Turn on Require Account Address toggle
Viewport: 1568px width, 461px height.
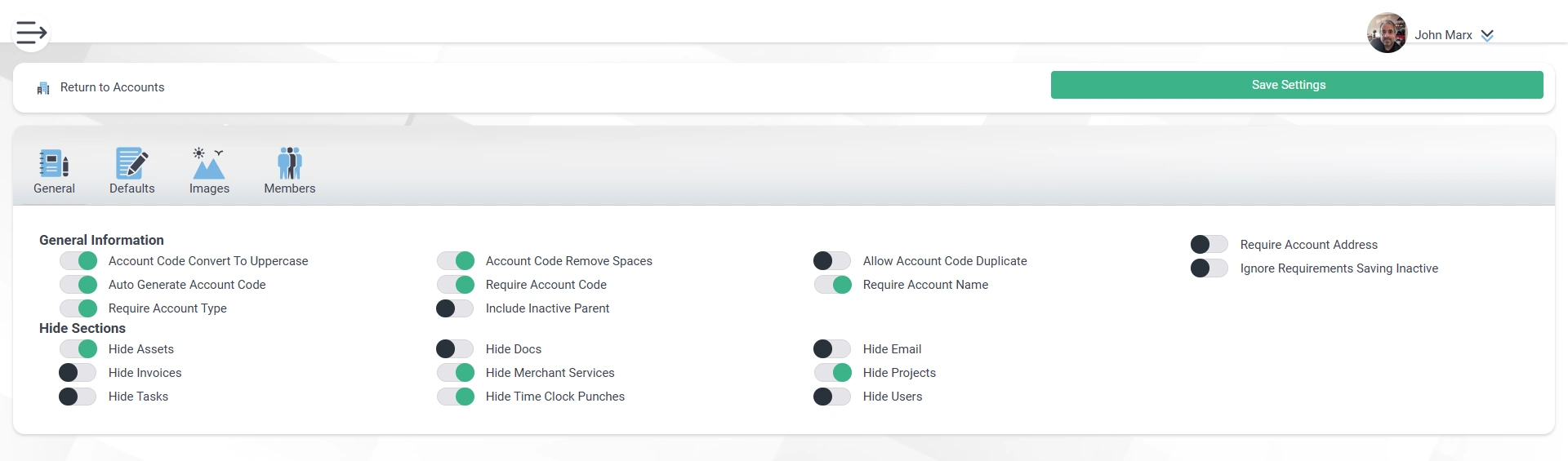pyautogui.click(x=1209, y=244)
